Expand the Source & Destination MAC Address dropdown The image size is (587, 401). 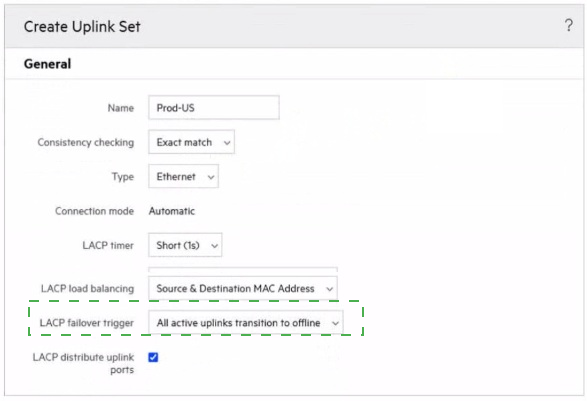(243, 288)
